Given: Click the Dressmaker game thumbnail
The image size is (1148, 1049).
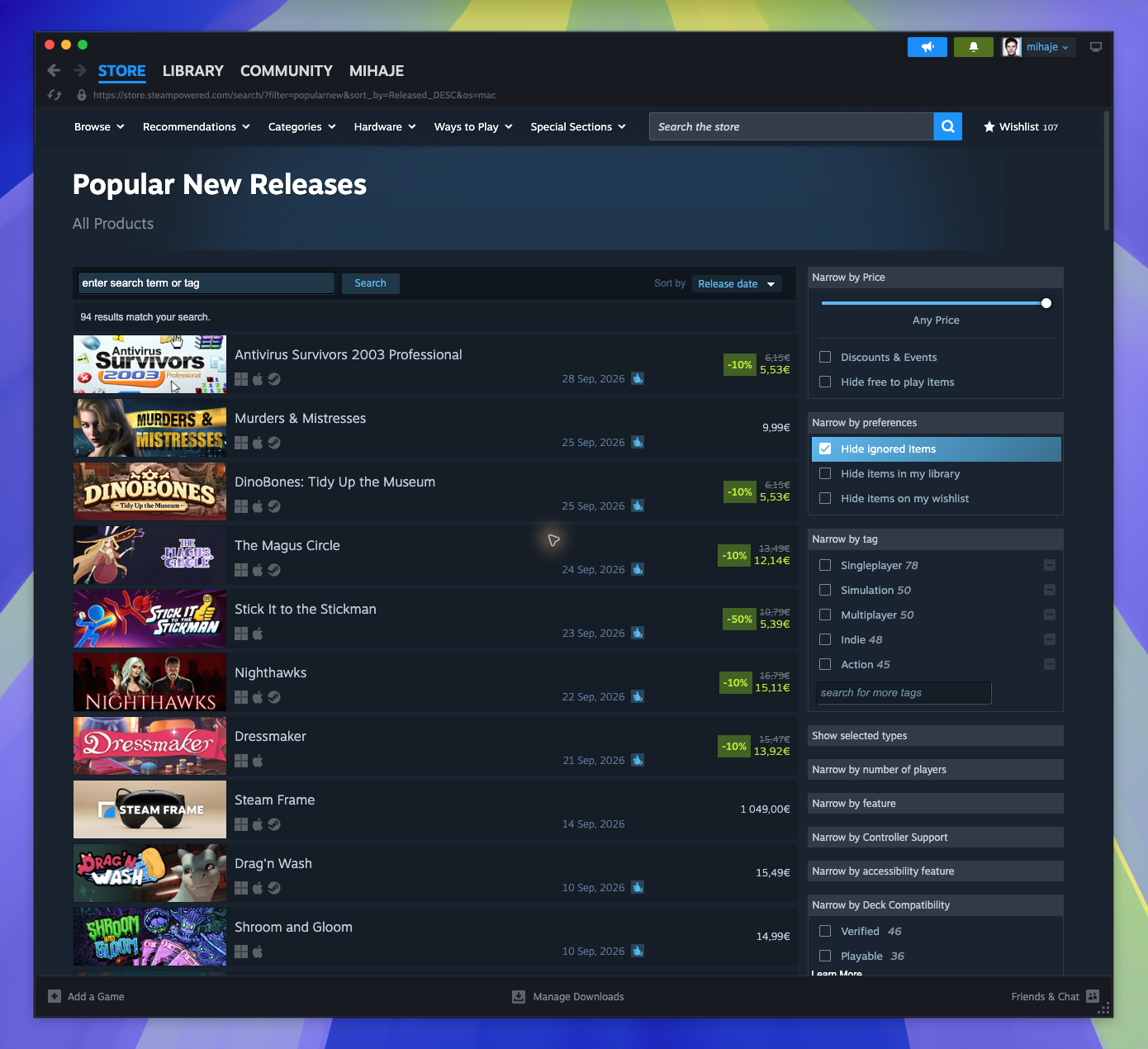Looking at the screenshot, I should (x=149, y=746).
